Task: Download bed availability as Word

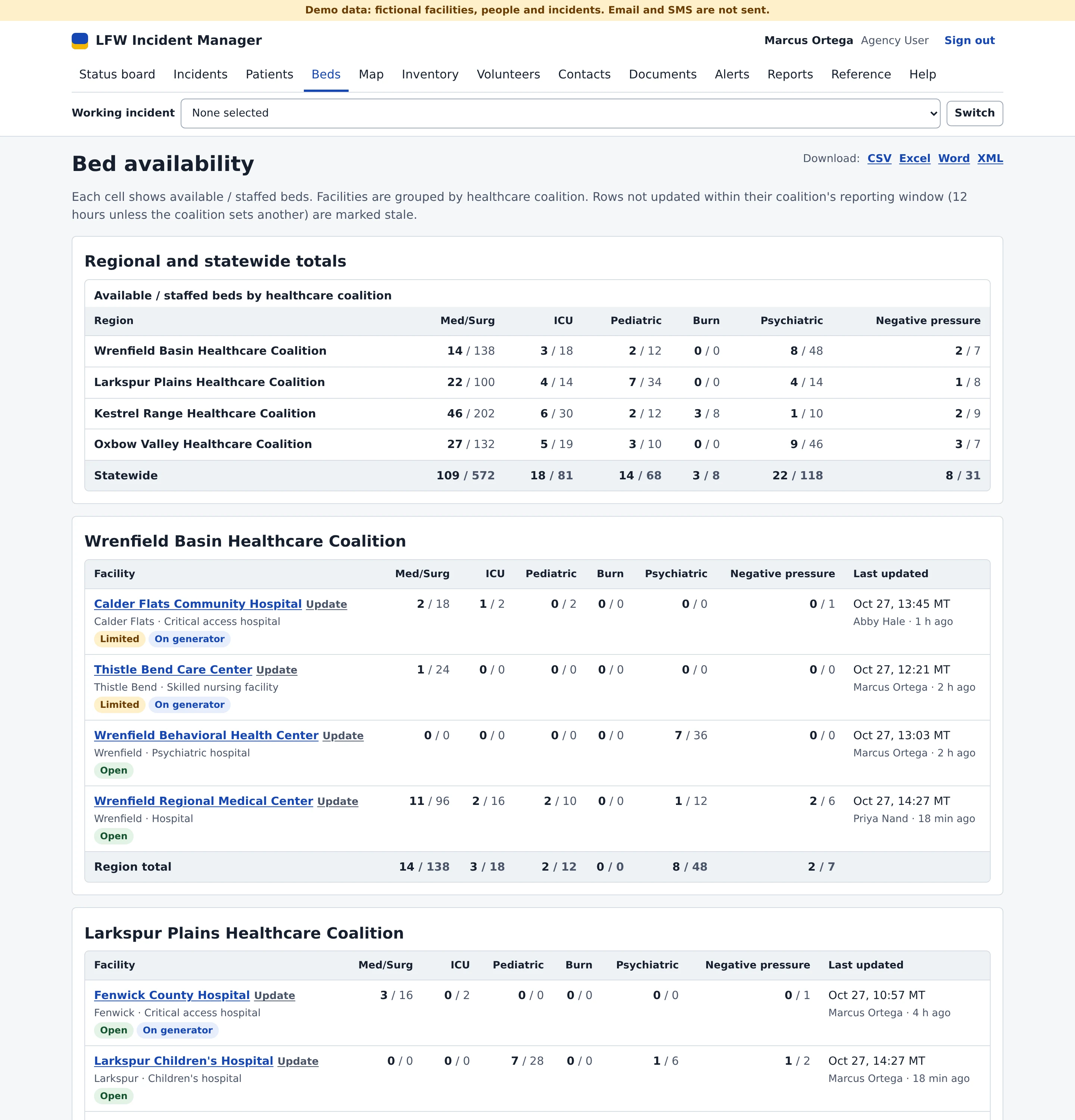Action: tap(954, 158)
